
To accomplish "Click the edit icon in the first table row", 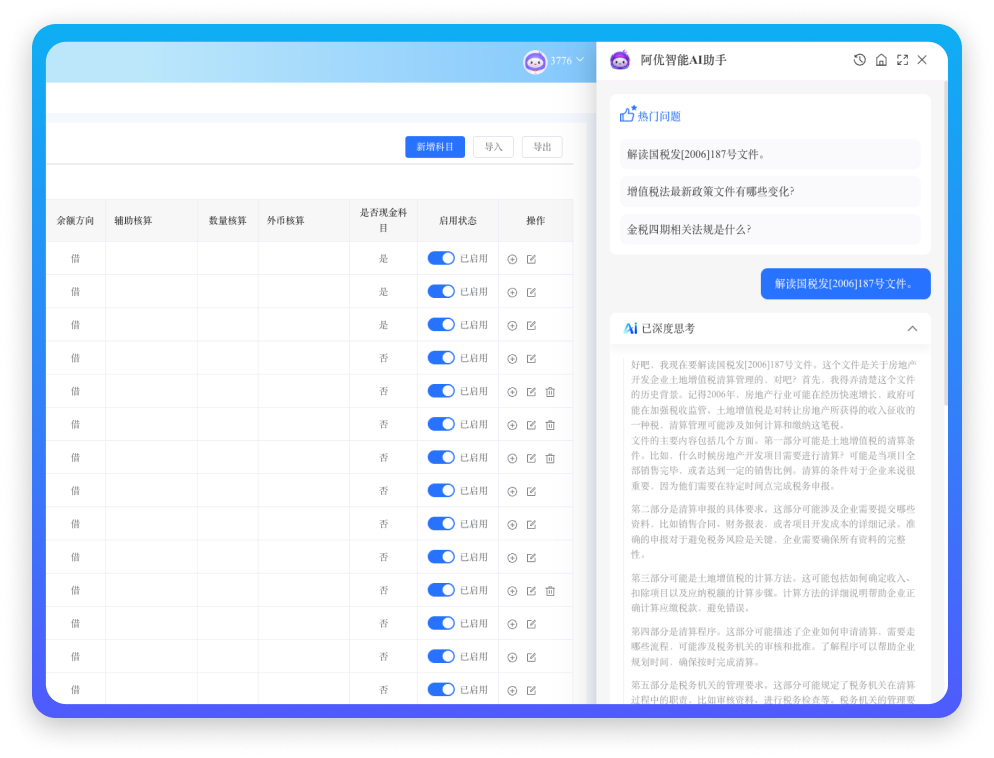I will click(x=531, y=259).
